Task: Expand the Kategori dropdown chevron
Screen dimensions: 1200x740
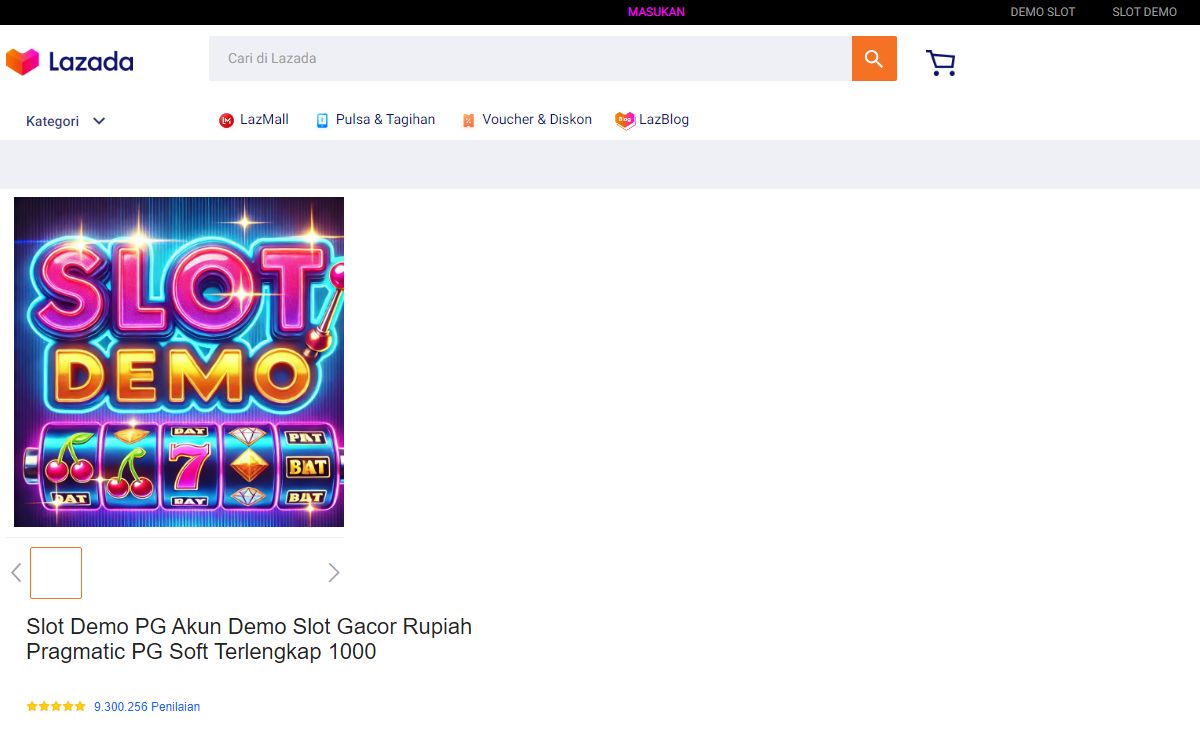Action: pyautogui.click(x=99, y=121)
